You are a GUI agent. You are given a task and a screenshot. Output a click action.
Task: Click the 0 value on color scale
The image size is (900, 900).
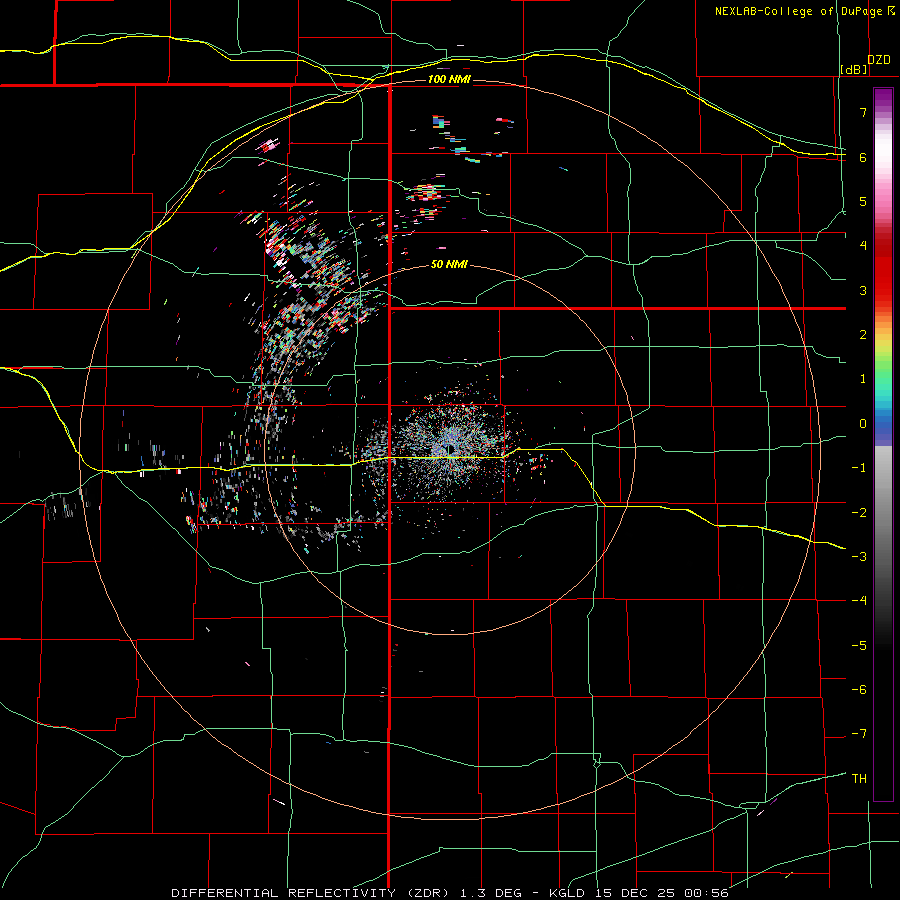point(863,424)
